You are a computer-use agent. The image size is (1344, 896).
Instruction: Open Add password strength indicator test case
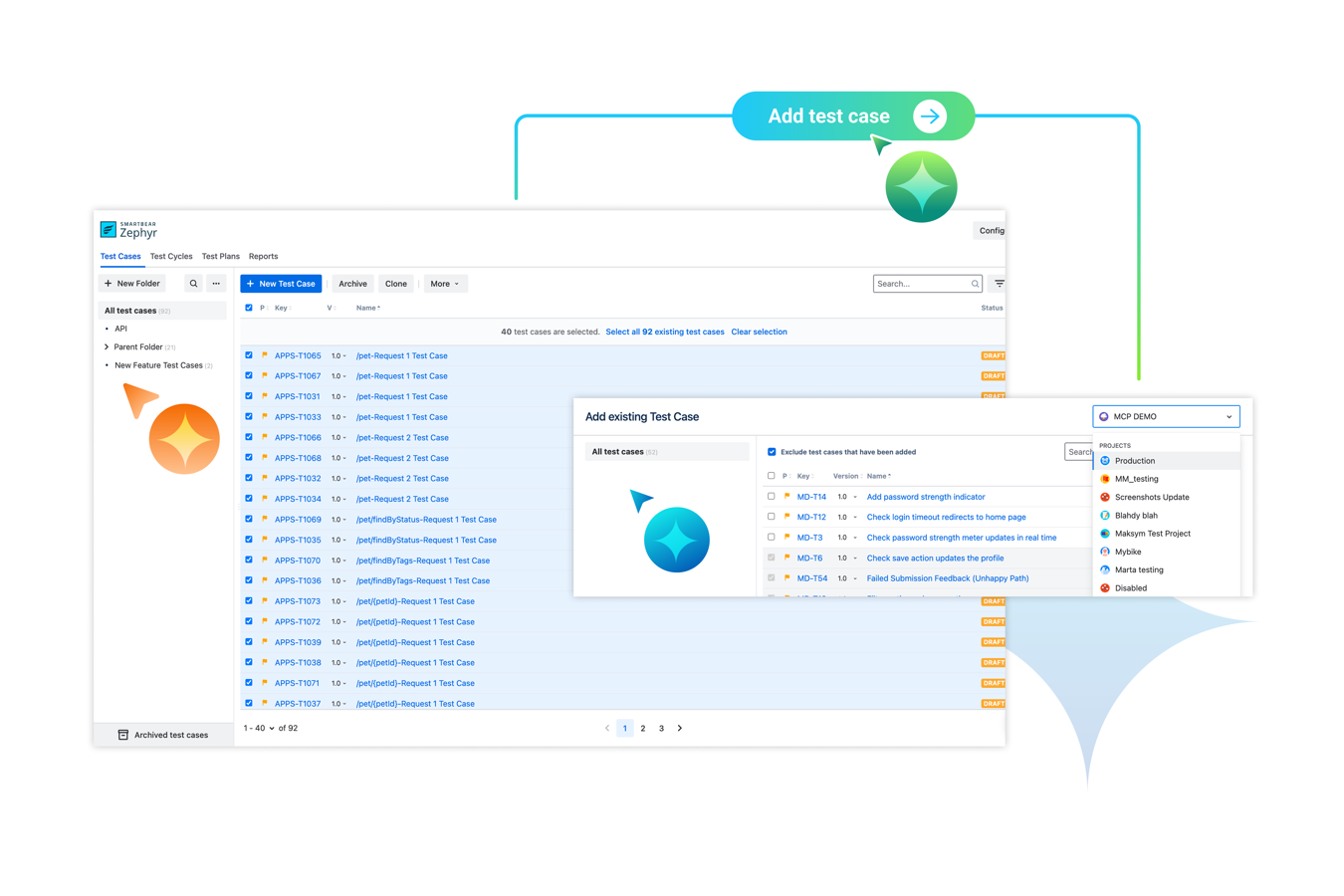(926, 497)
